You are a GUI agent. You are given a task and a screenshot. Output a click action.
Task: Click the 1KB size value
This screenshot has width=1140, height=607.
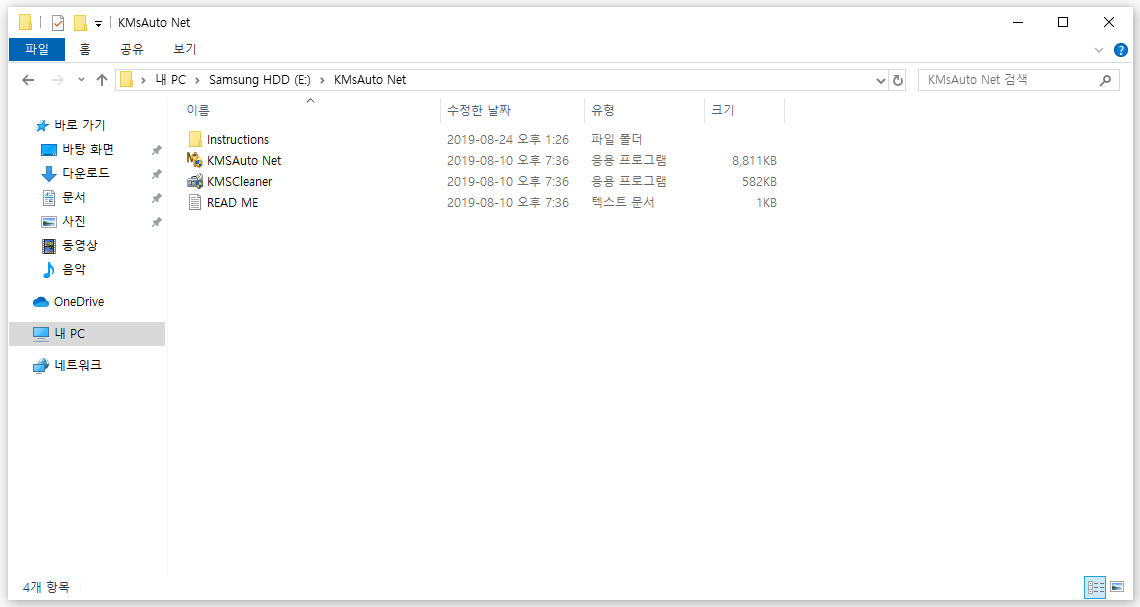point(766,203)
